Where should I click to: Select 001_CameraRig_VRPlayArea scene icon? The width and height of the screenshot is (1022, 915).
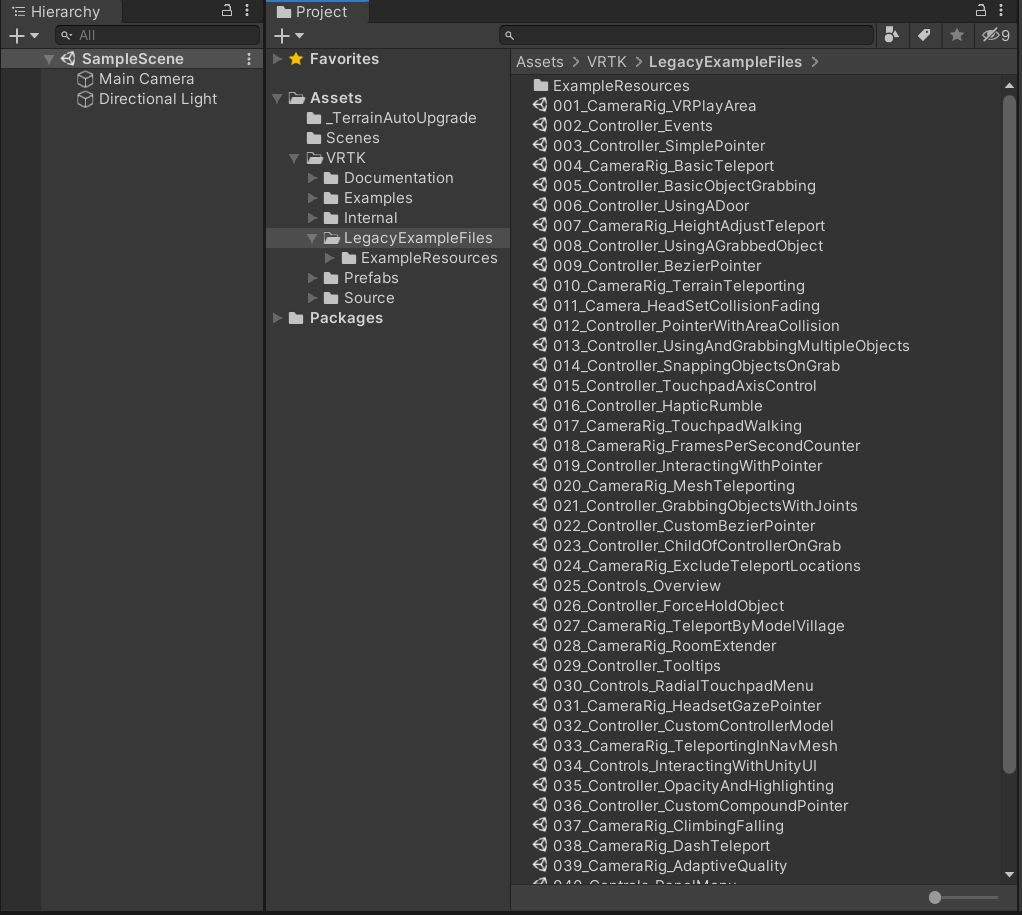tap(540, 106)
